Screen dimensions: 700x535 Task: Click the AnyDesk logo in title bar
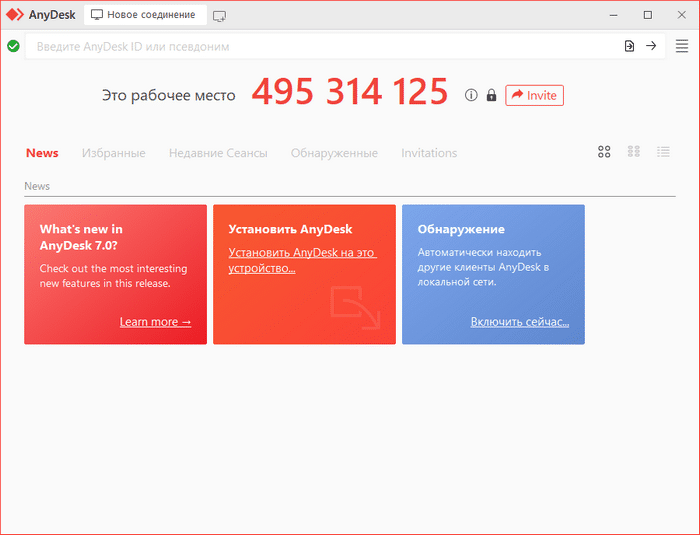[x=15, y=15]
